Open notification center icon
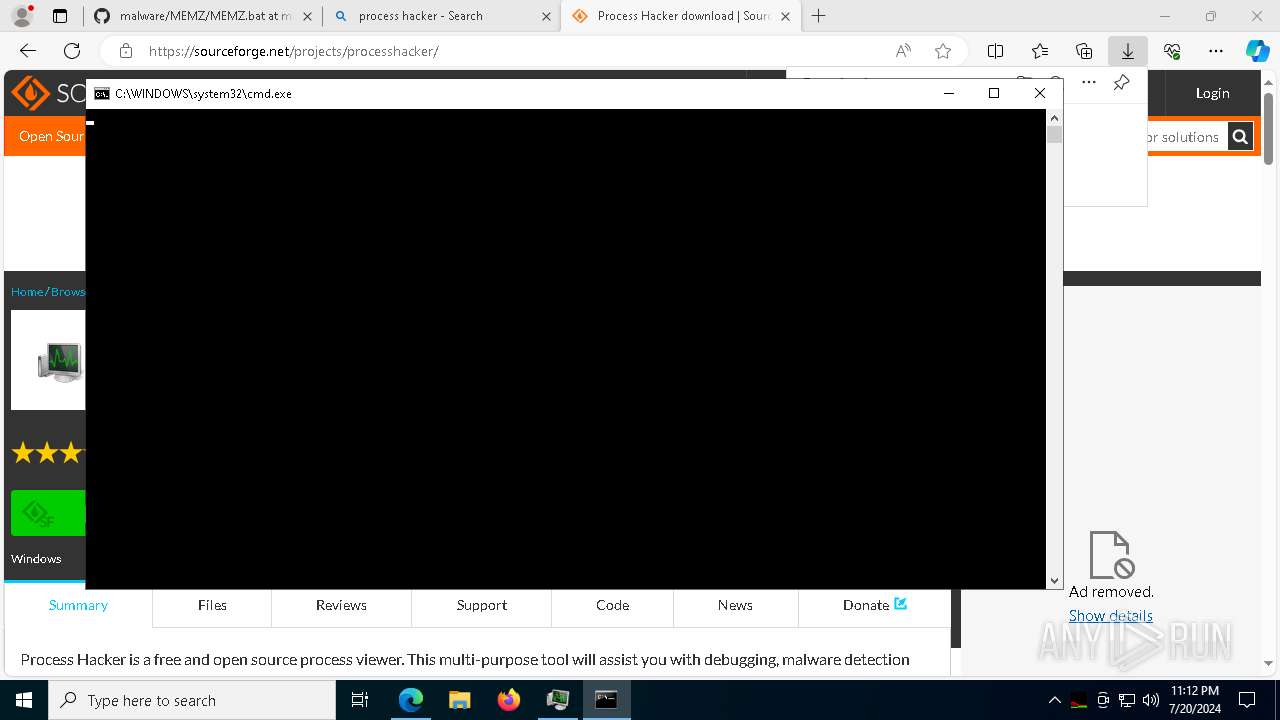 pyautogui.click(x=1247, y=700)
